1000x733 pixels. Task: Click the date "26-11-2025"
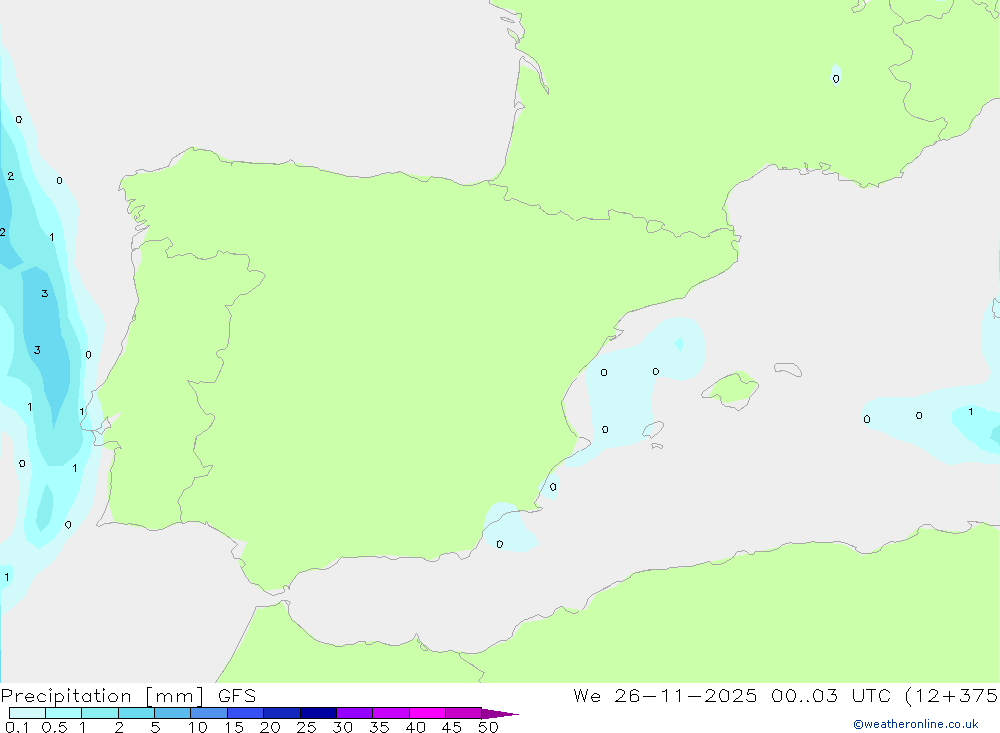tap(686, 695)
